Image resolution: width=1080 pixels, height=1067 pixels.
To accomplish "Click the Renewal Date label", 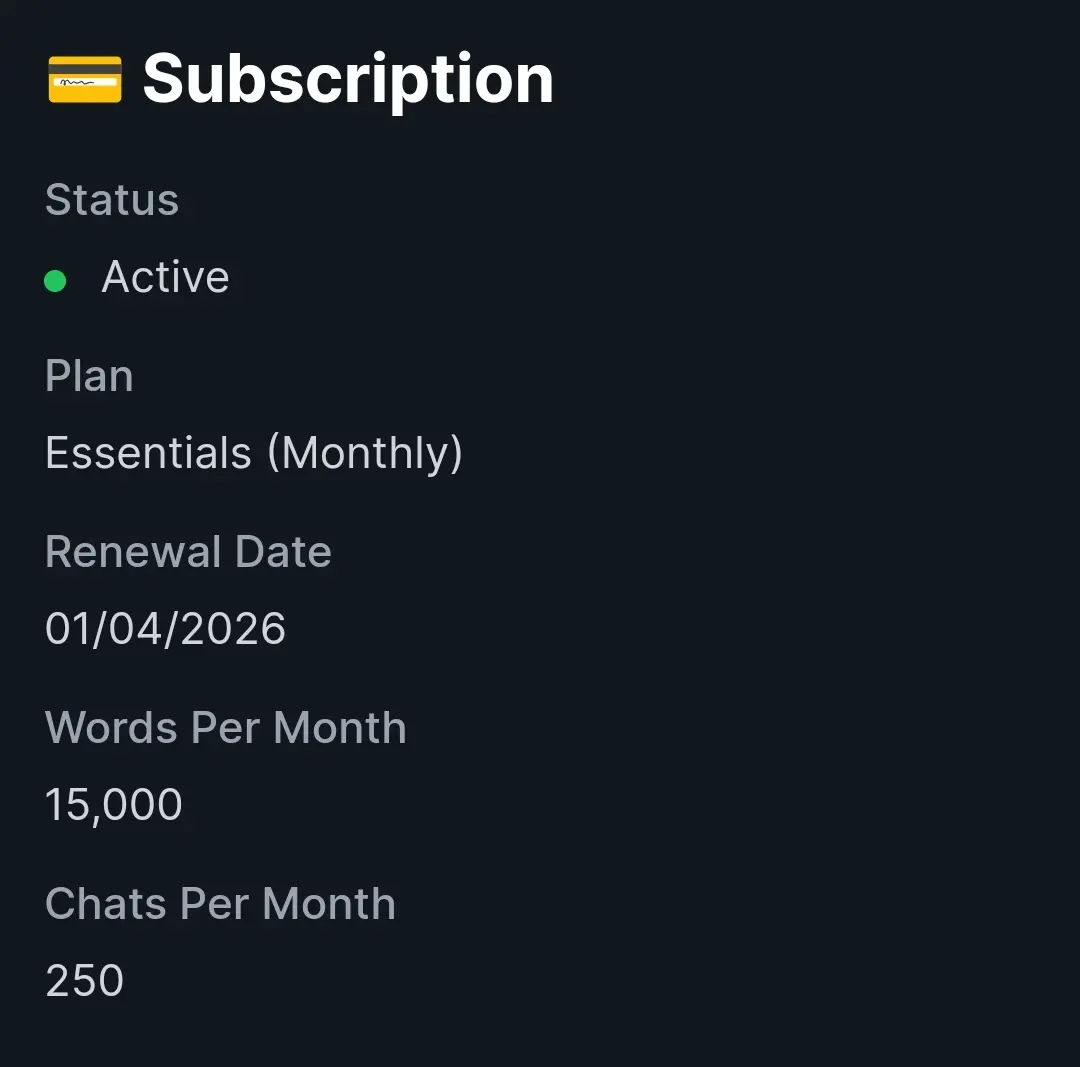I will pyautogui.click(x=188, y=552).
